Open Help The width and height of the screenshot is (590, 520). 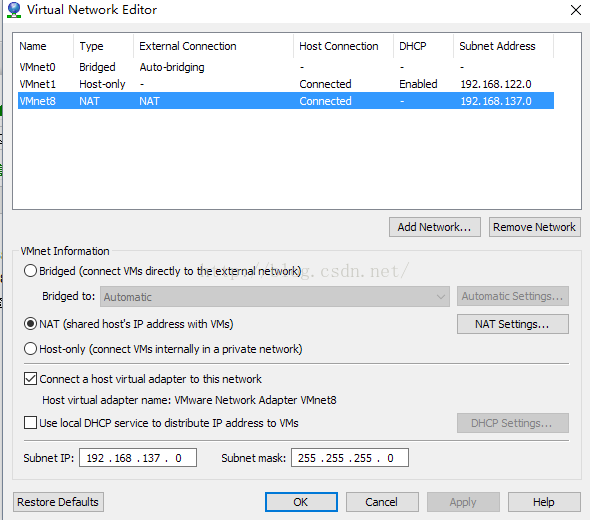click(544, 502)
